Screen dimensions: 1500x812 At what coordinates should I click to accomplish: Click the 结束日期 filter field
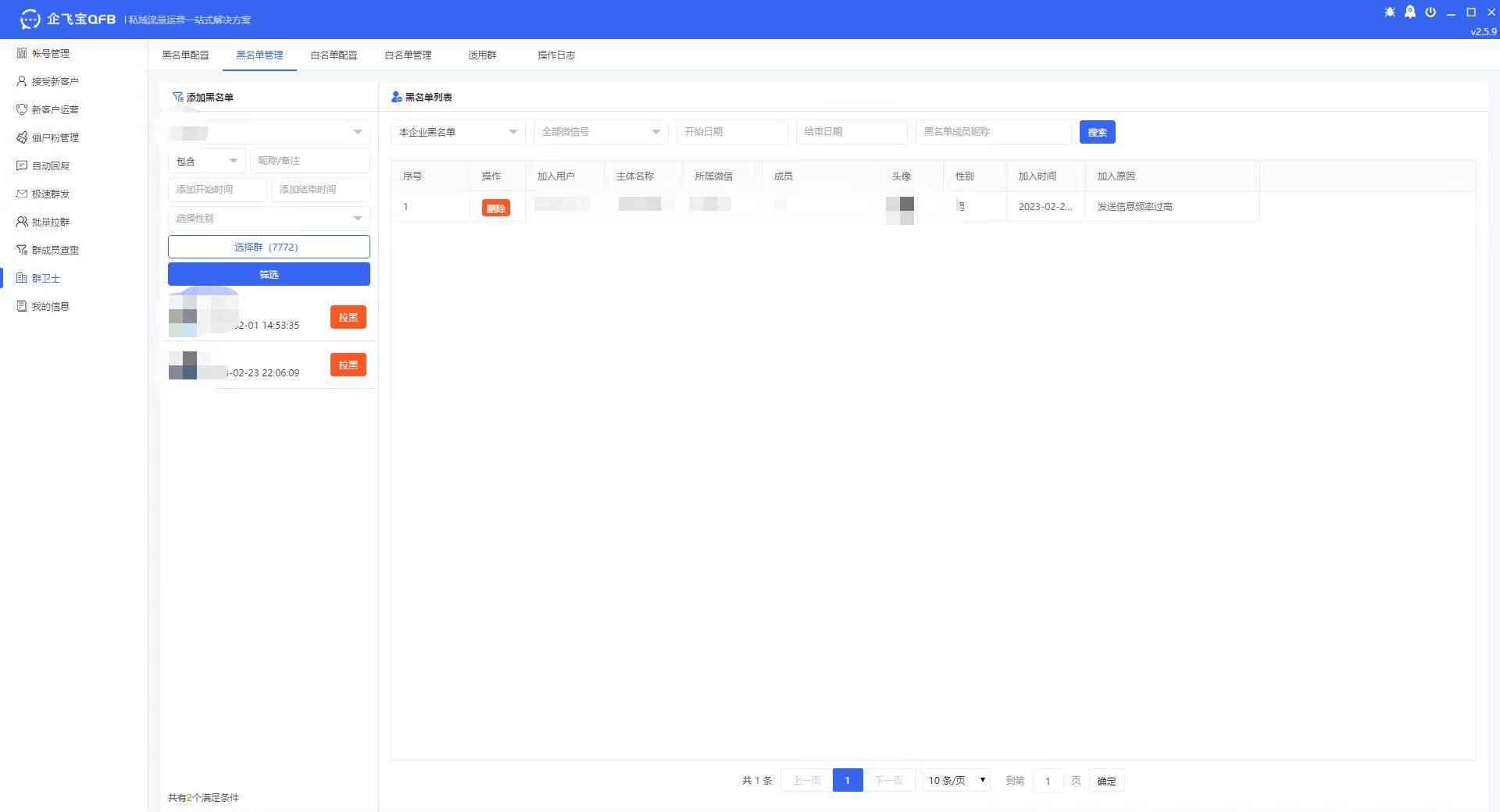click(852, 132)
